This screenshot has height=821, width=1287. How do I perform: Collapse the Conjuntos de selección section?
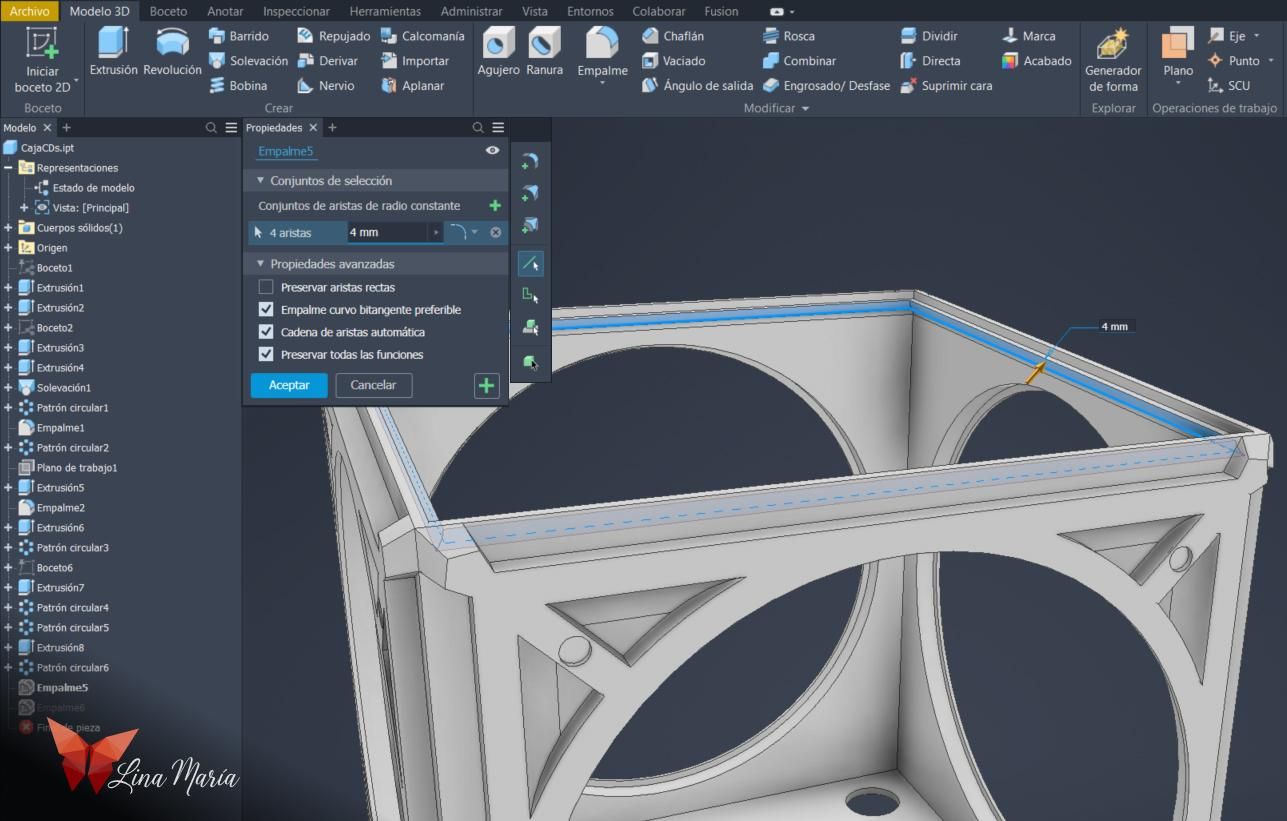click(261, 181)
